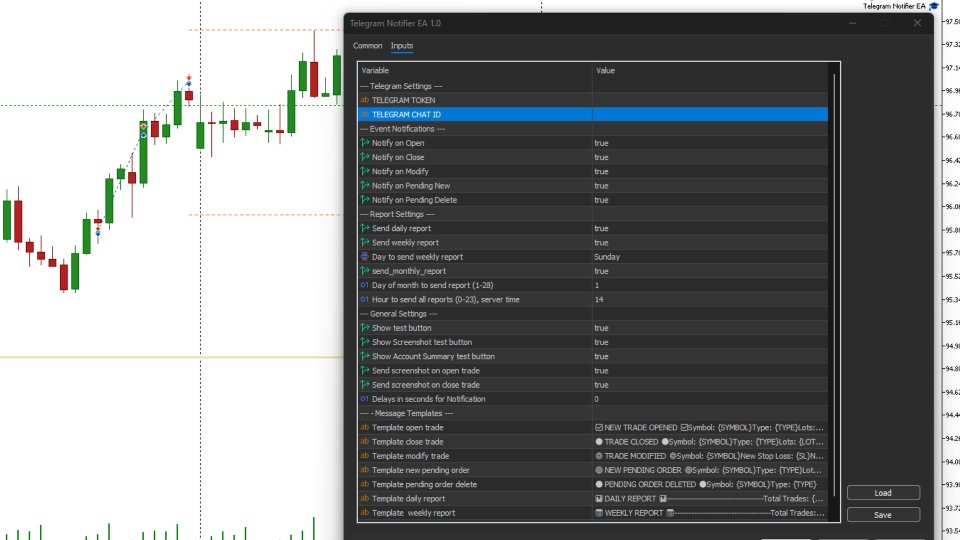Click the integer icon beside Day of month to send report

(365, 285)
